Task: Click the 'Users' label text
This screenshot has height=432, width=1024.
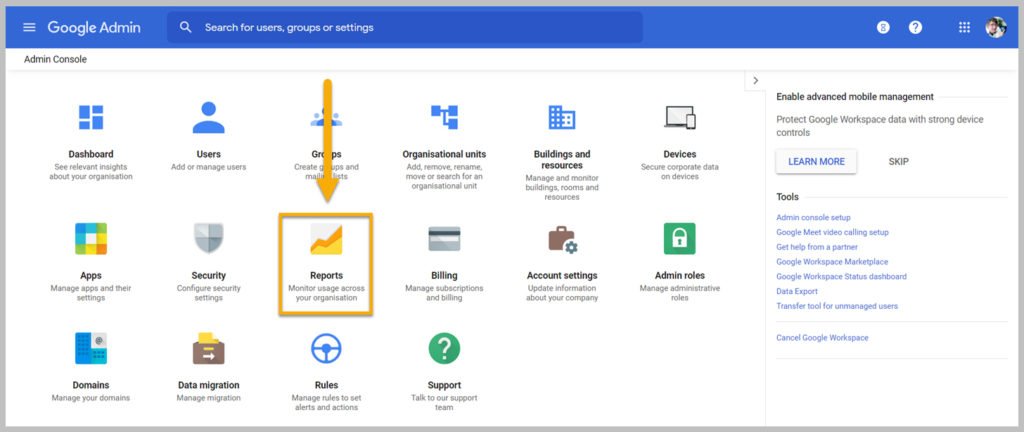Action: (x=208, y=155)
